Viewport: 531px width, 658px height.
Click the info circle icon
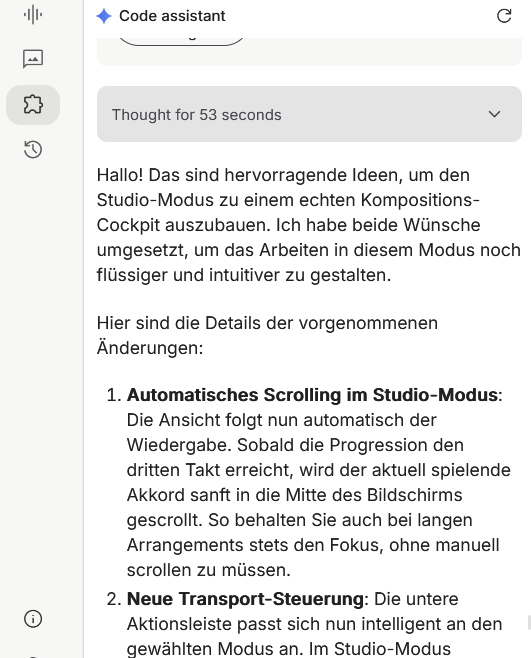click(33, 619)
